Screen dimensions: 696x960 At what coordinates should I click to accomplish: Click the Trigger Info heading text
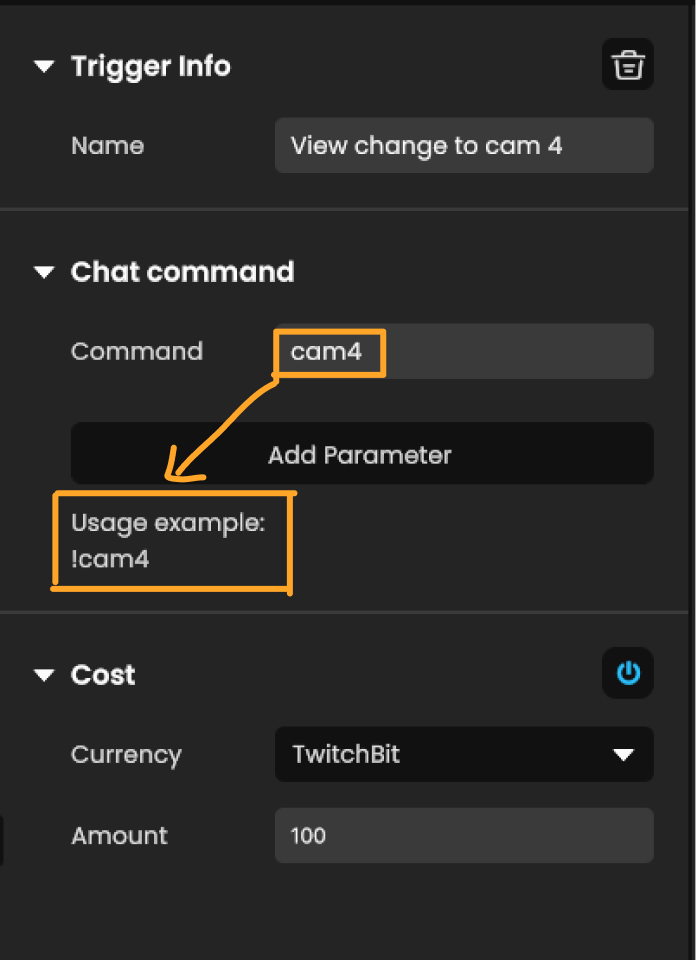[x=151, y=67]
